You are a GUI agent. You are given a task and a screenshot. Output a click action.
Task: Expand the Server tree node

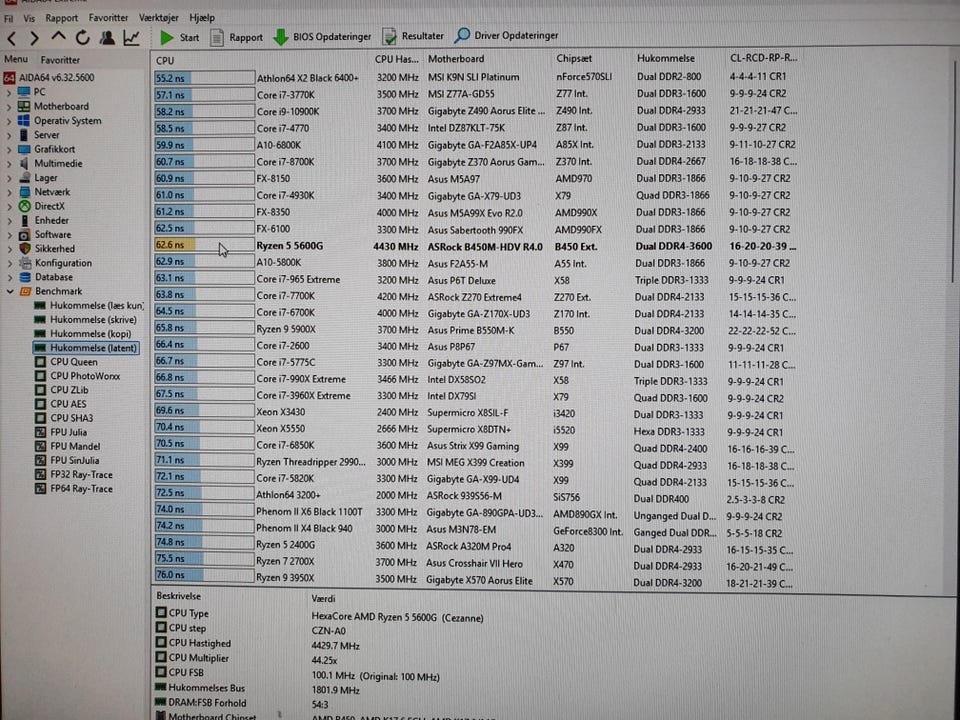[9, 135]
